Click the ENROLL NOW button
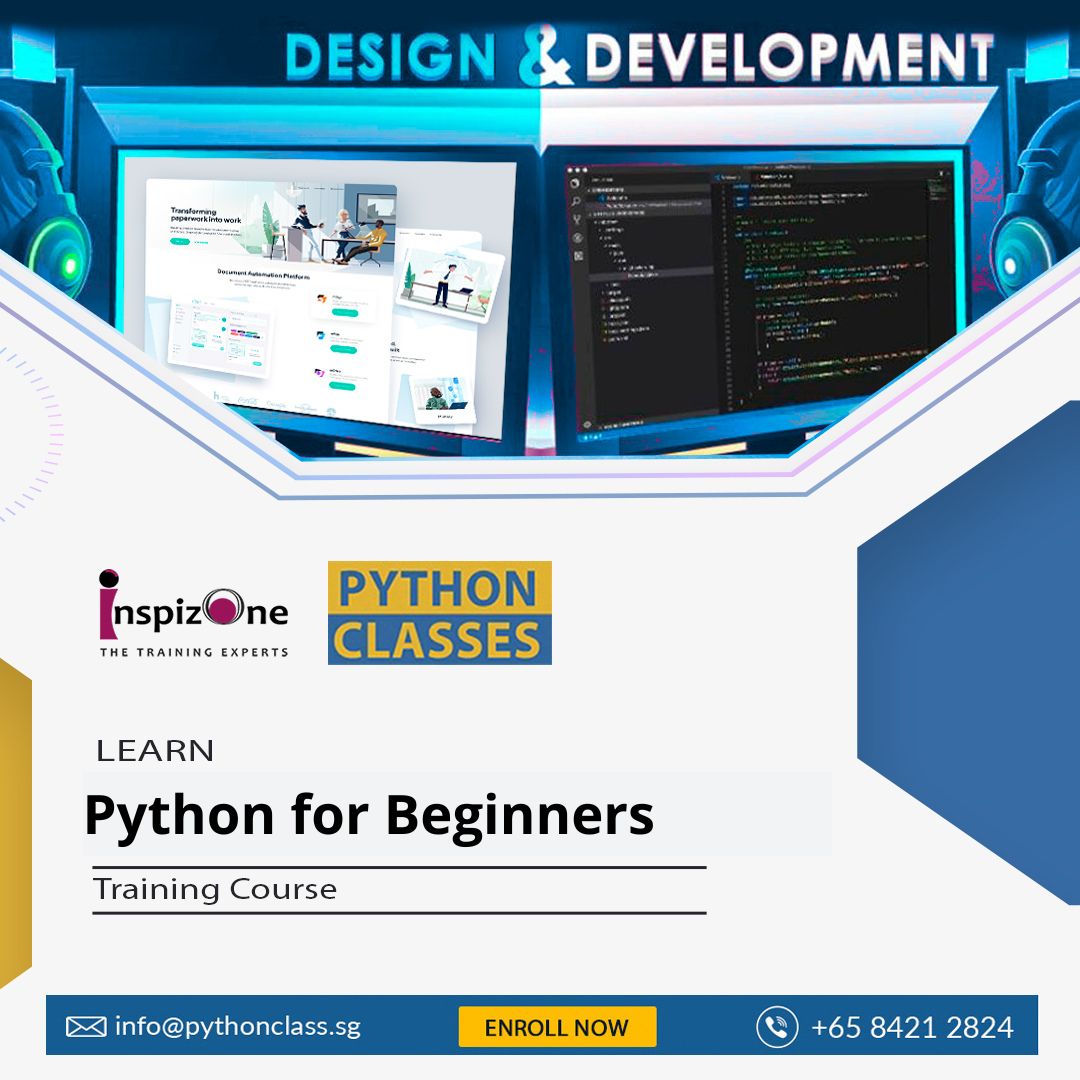Image resolution: width=1080 pixels, height=1080 pixels. (x=557, y=1026)
